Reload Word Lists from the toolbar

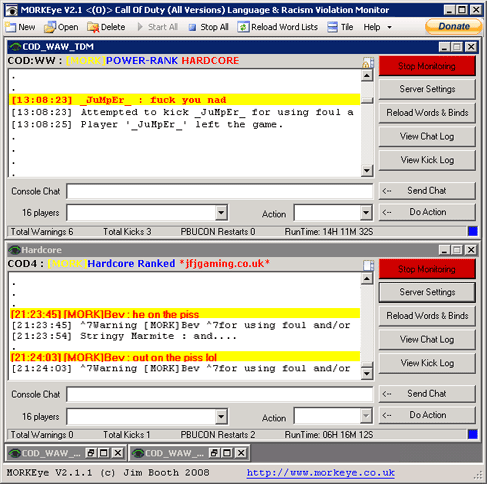pos(277,27)
